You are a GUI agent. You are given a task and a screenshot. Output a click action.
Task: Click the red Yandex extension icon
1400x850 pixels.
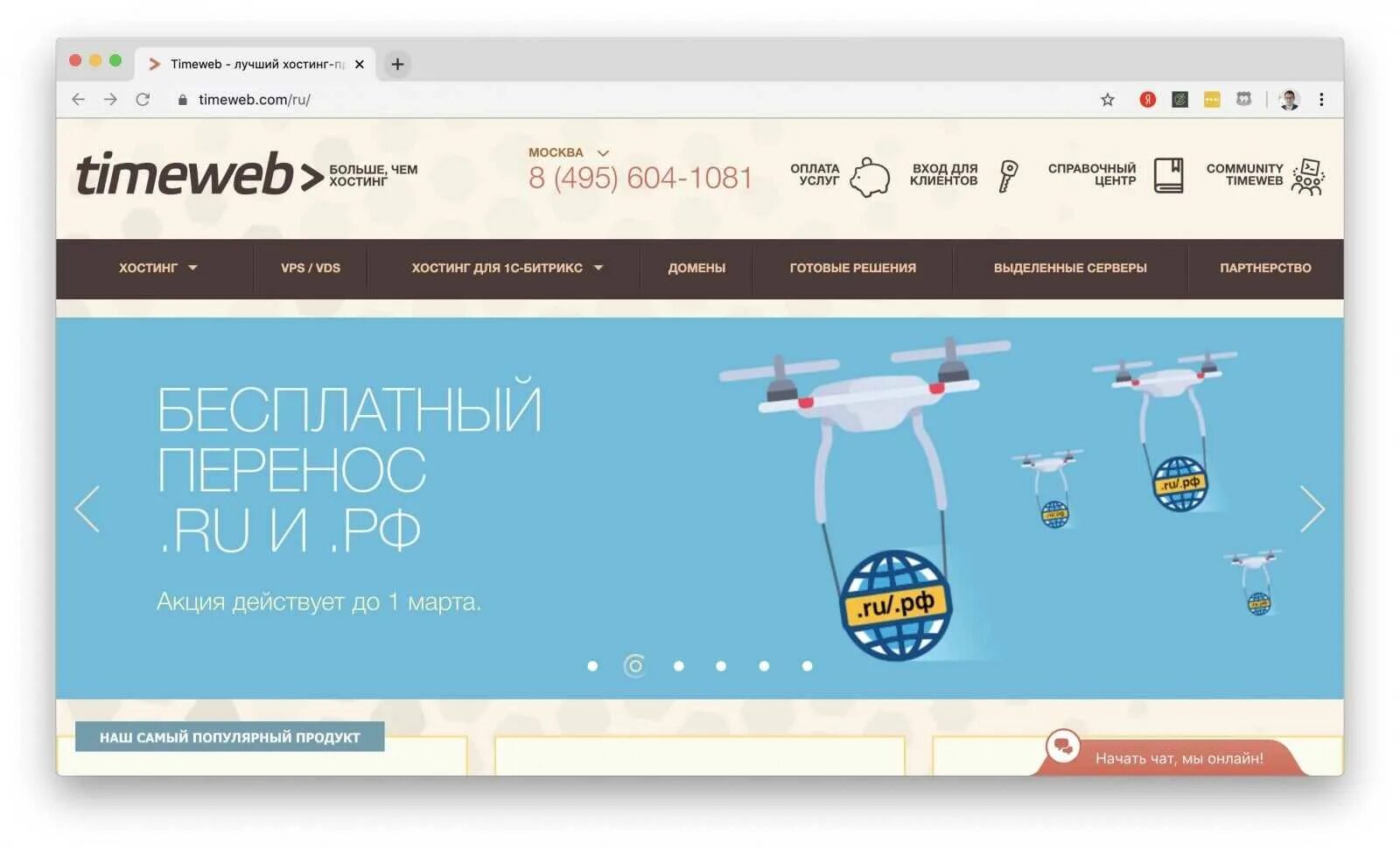coord(1147,100)
